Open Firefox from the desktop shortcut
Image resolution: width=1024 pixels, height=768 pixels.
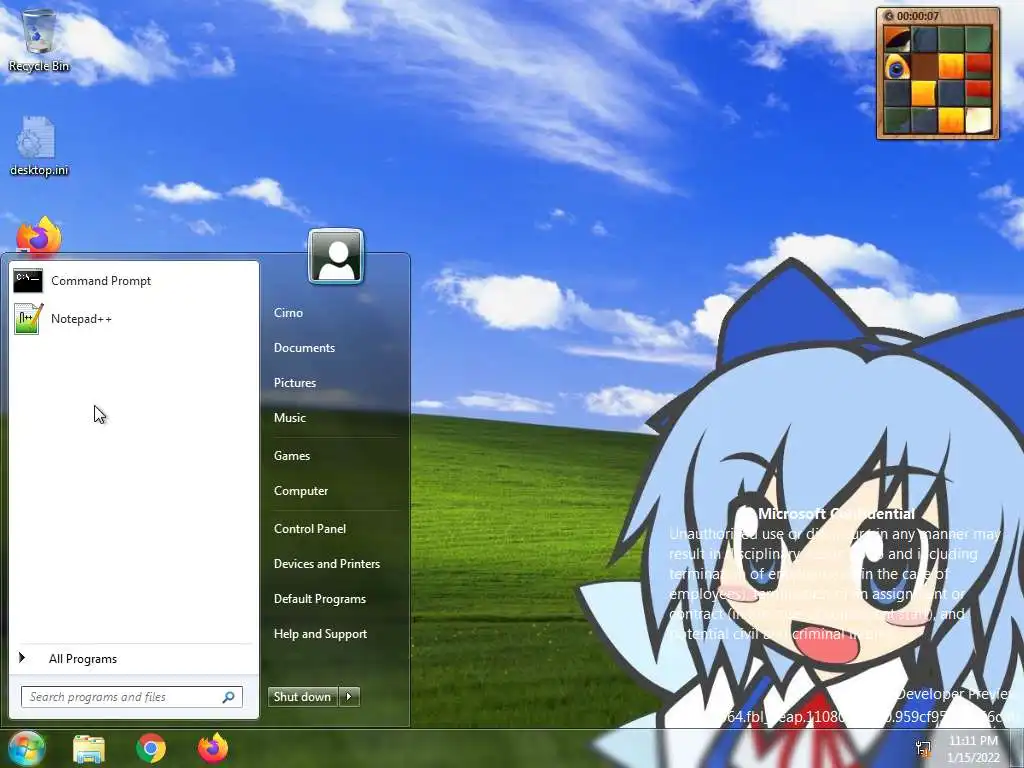coord(39,236)
